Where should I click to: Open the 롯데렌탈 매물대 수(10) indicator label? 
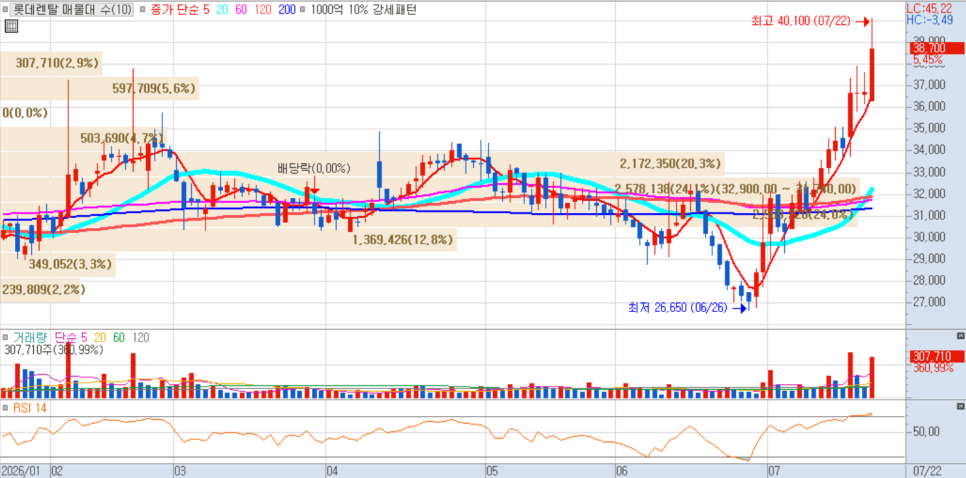[x=72, y=10]
